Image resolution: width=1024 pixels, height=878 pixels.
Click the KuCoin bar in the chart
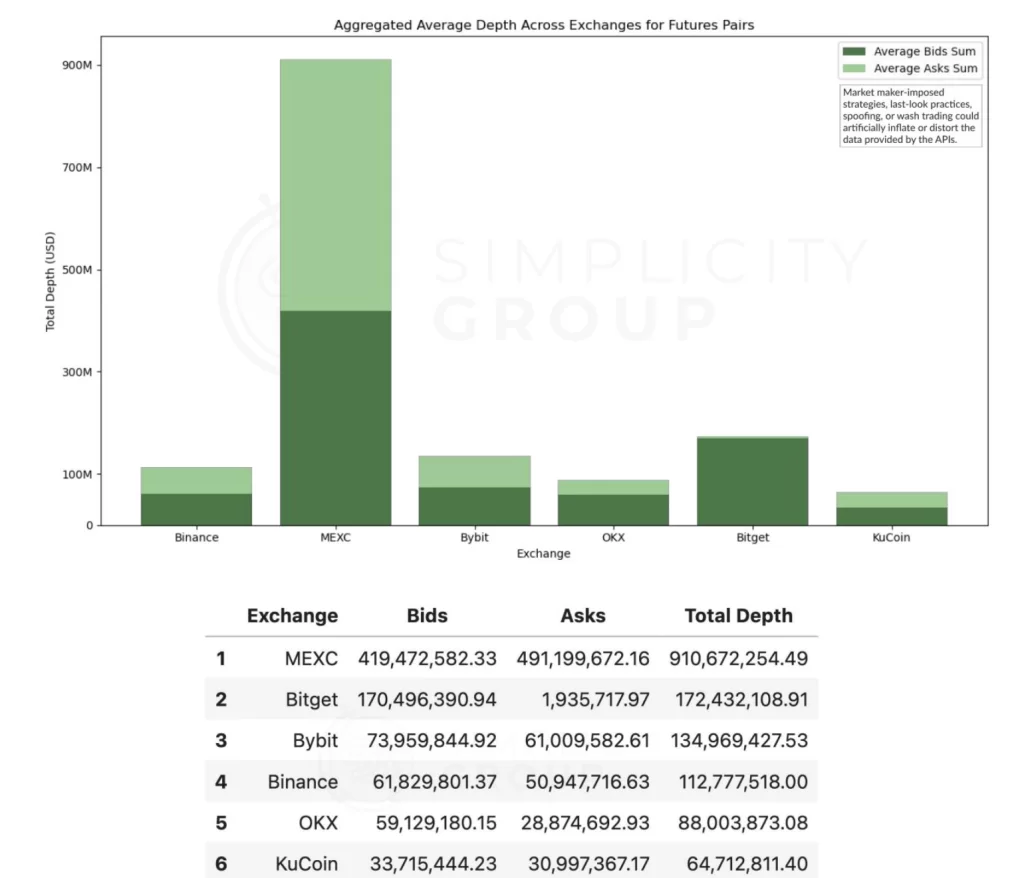tap(891, 508)
